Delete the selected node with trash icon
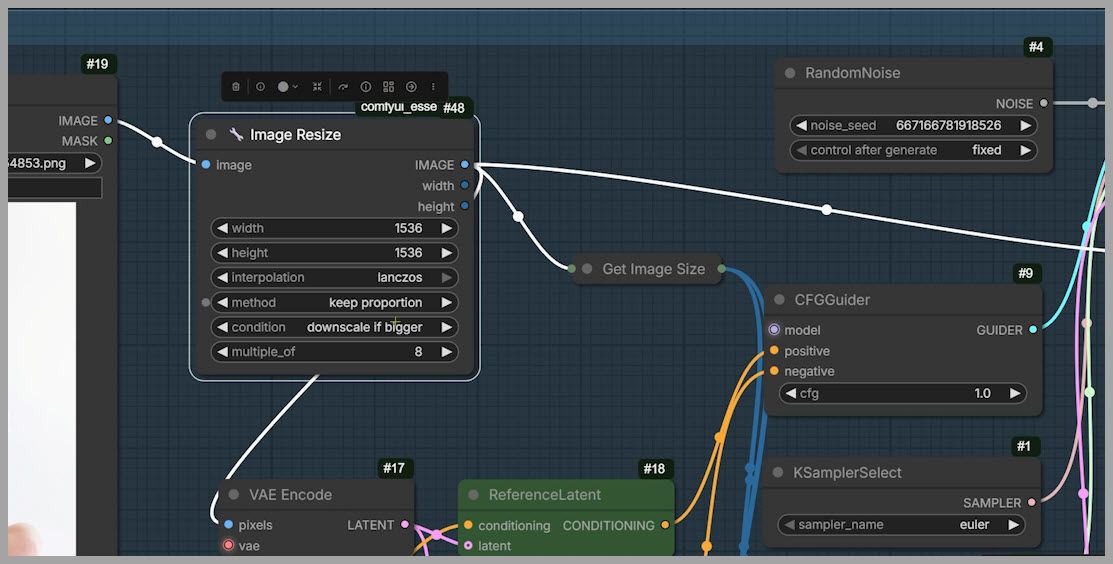The width and height of the screenshot is (1113, 564). 236,87
